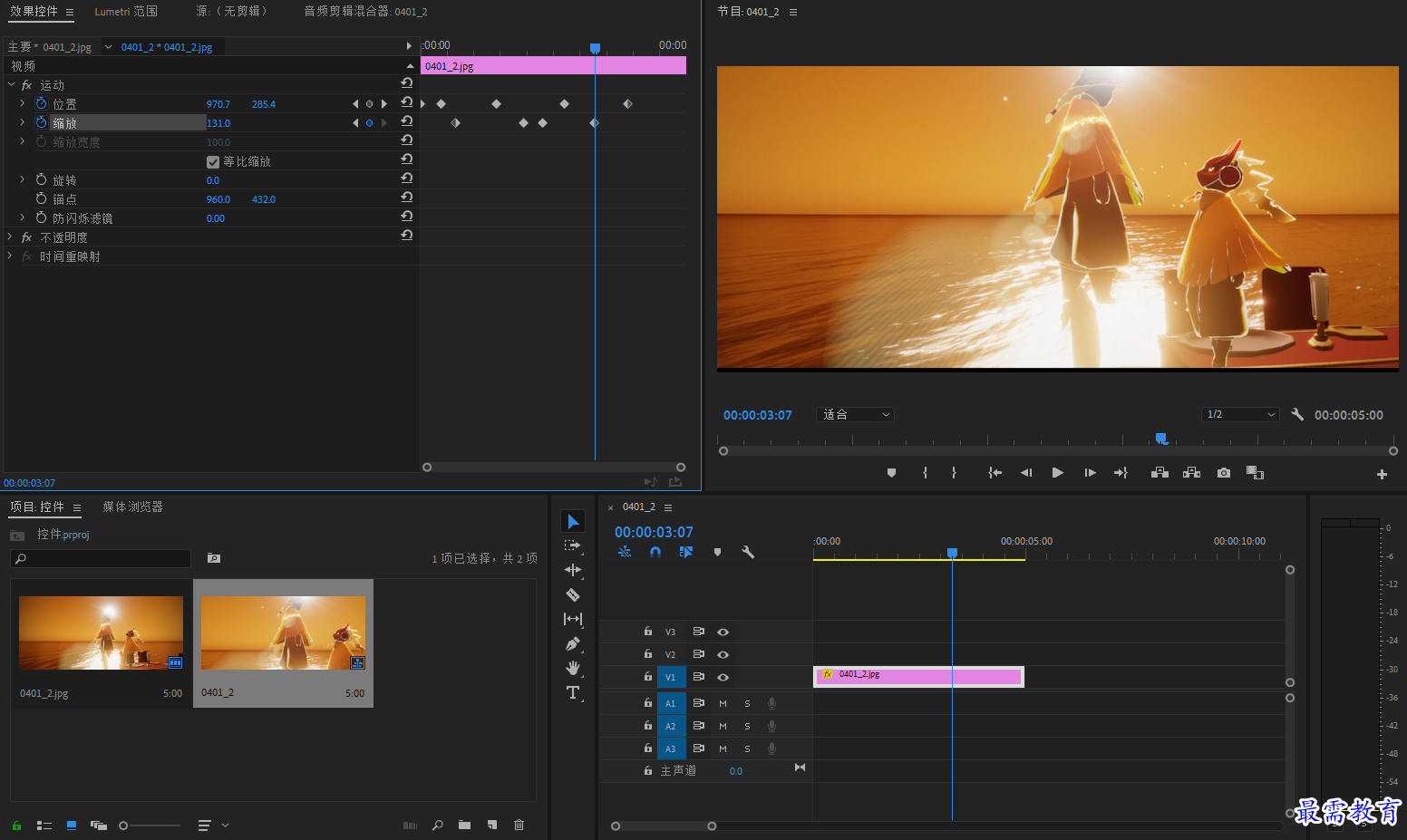Uncheck uniform scale checkbox
The height and width of the screenshot is (840, 1407).
pos(213,161)
